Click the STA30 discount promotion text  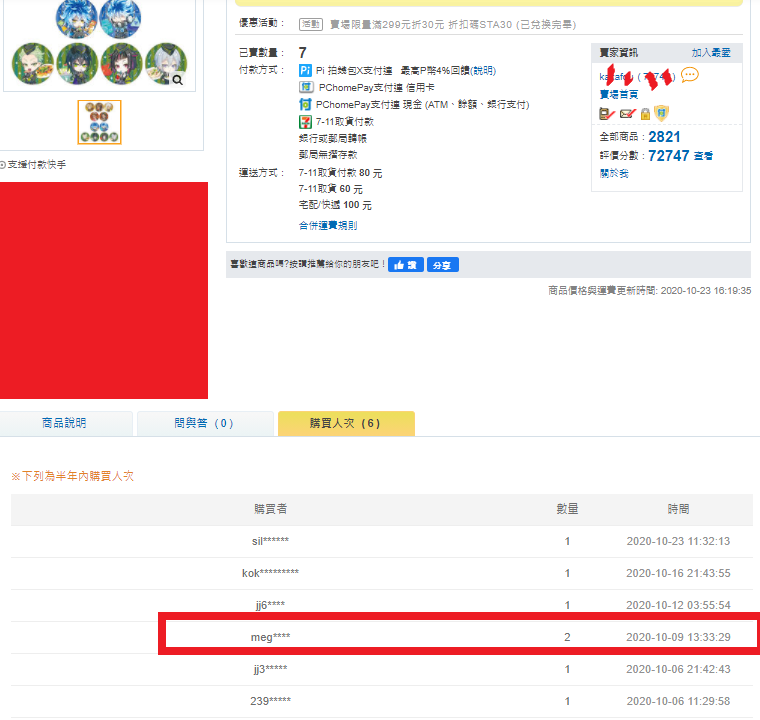pyautogui.click(x=453, y=24)
